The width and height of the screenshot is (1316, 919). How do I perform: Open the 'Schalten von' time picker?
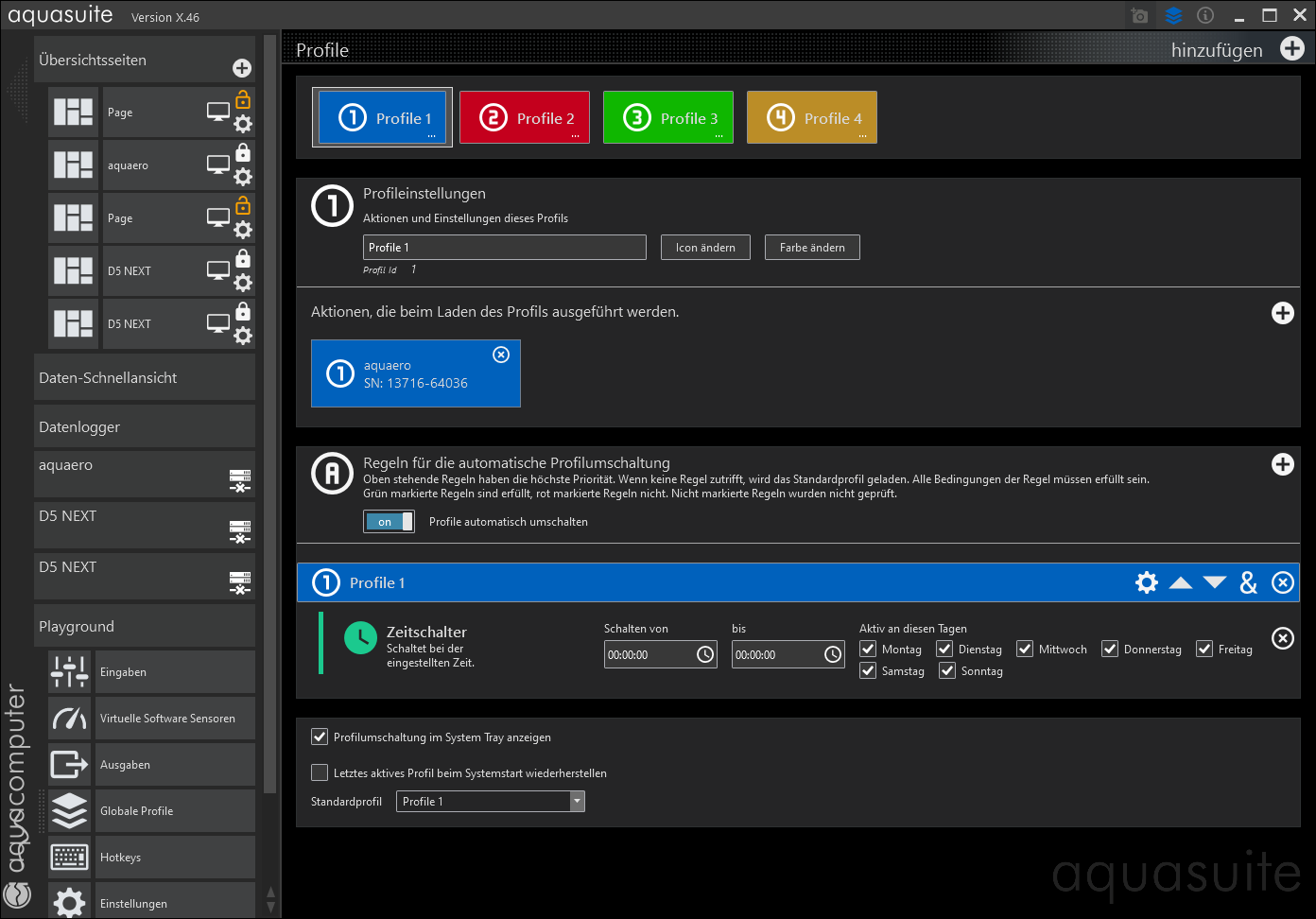pos(705,654)
